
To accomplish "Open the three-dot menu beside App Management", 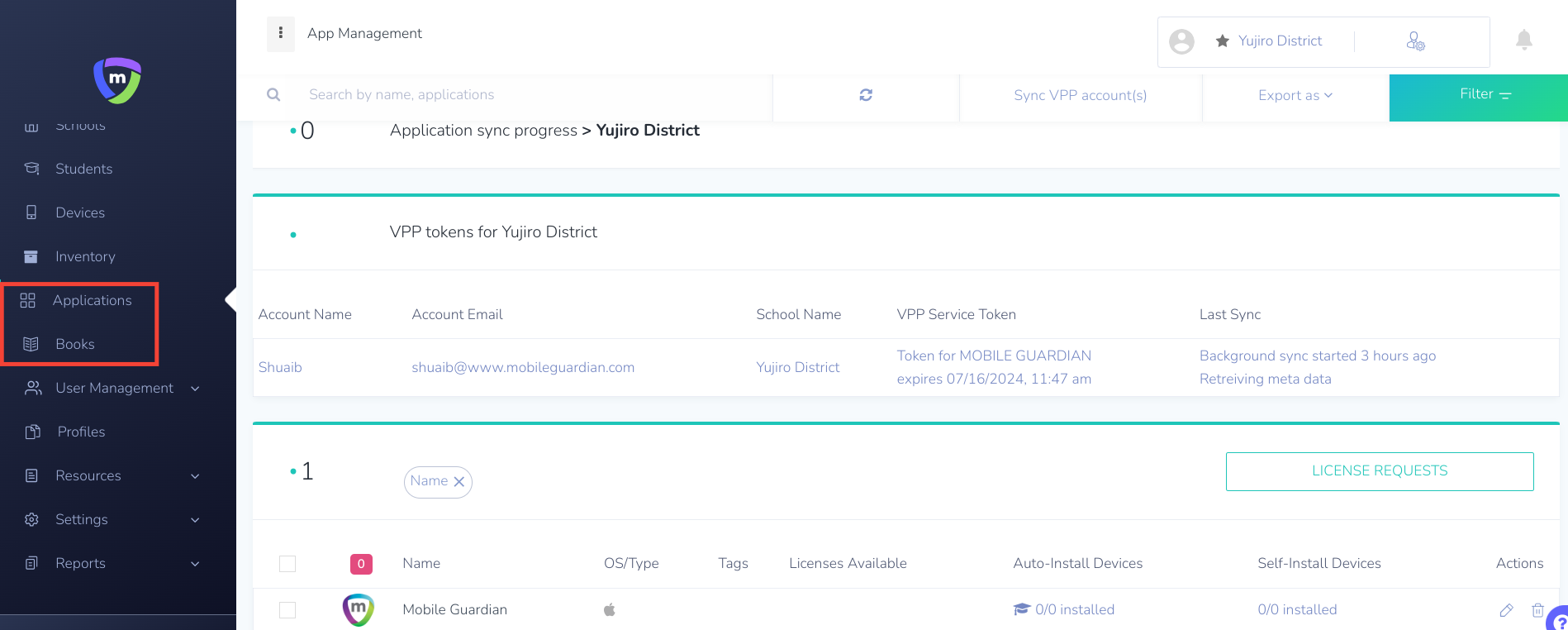I will click(x=281, y=33).
